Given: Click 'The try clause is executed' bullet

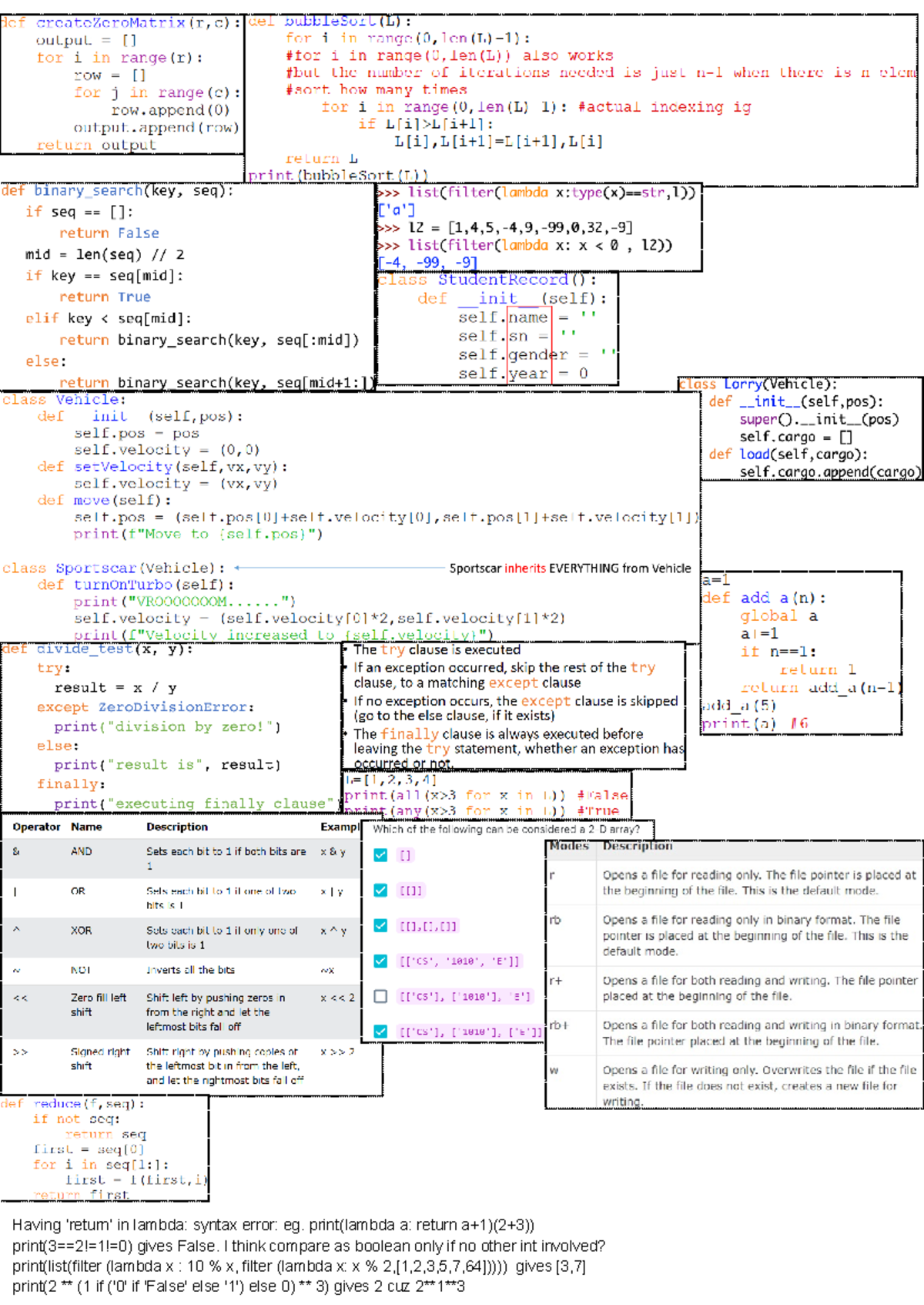Looking at the screenshot, I should pyautogui.click(x=437, y=649).
